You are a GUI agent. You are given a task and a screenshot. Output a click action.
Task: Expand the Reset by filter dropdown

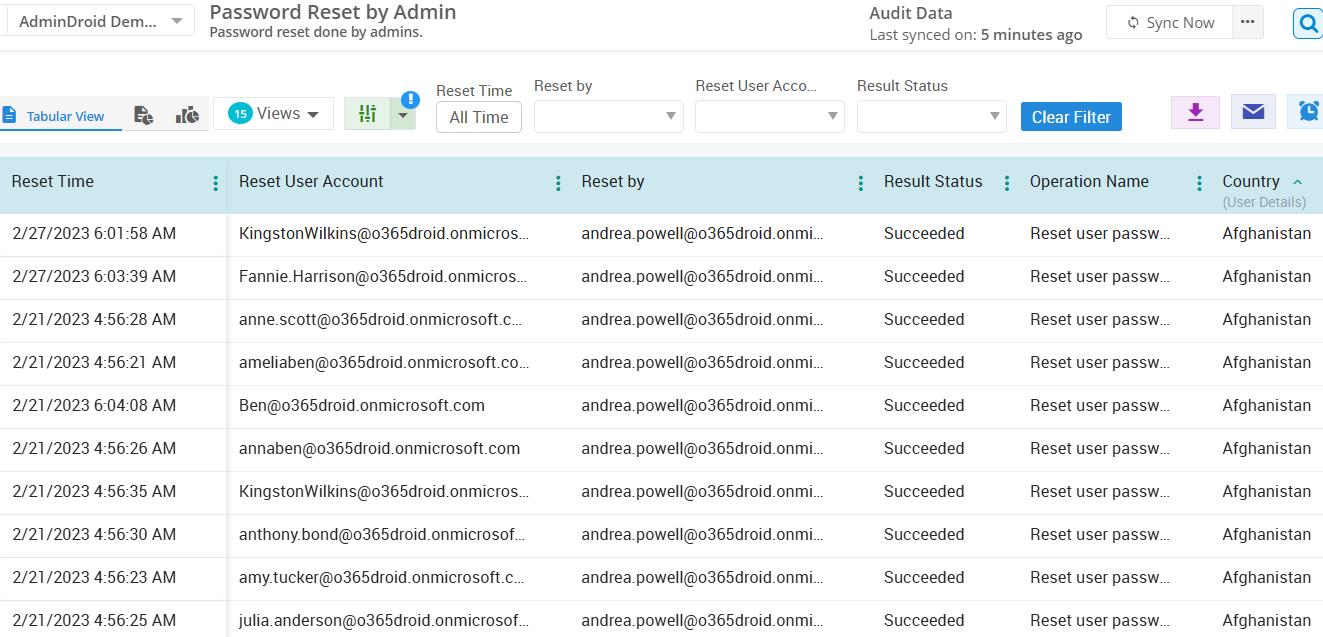pos(608,117)
